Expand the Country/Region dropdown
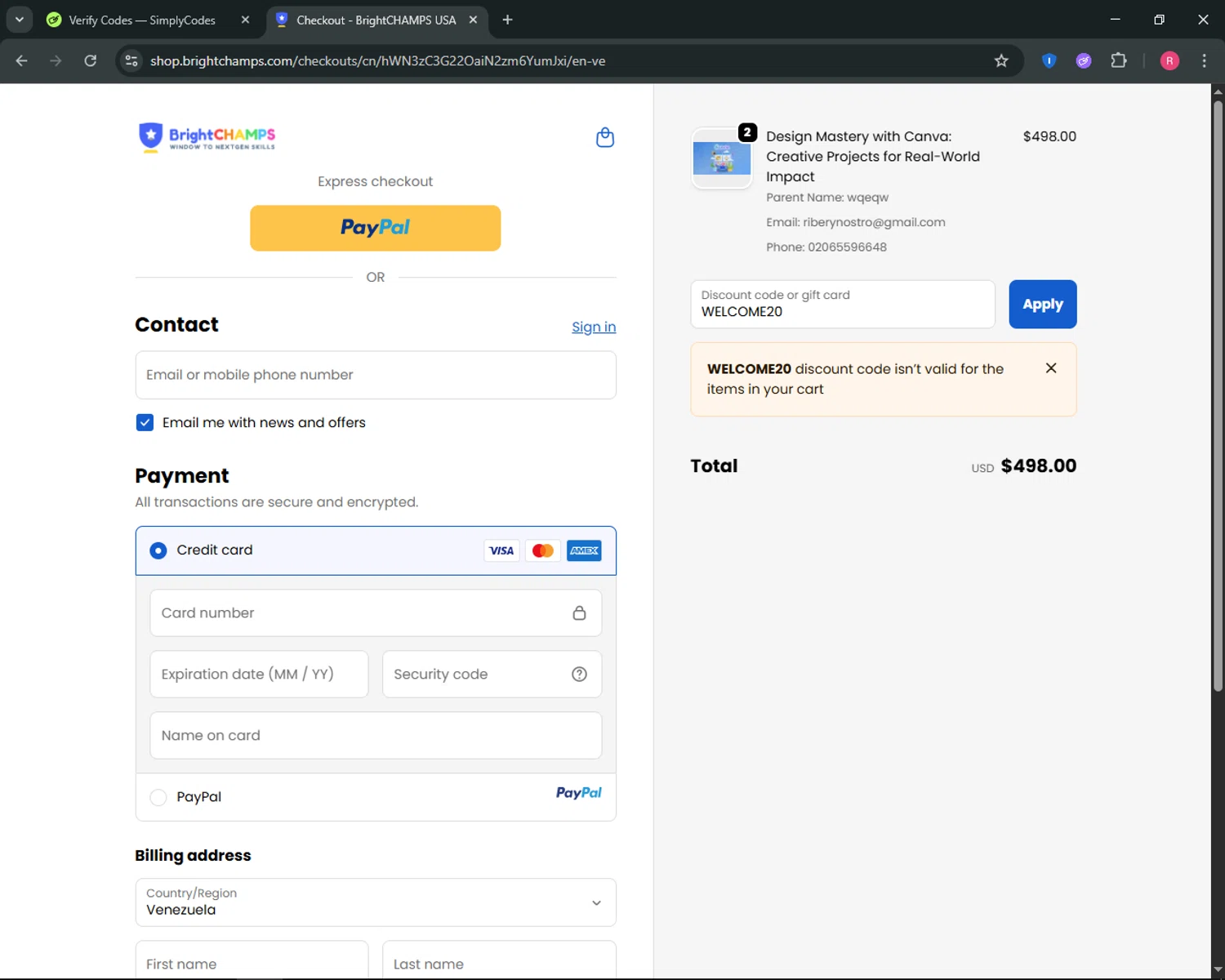 (x=376, y=902)
